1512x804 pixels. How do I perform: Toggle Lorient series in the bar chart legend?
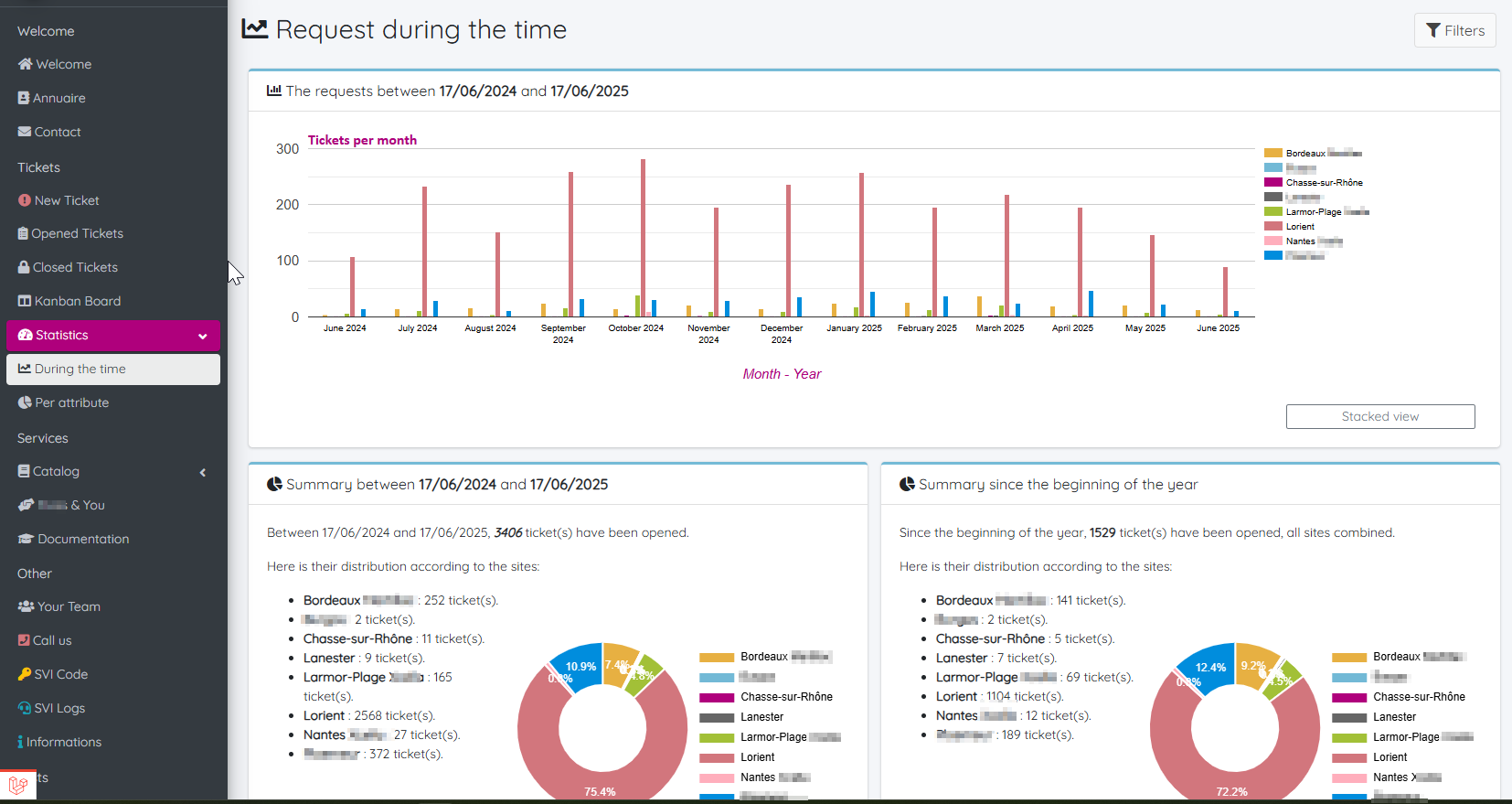click(x=1299, y=227)
